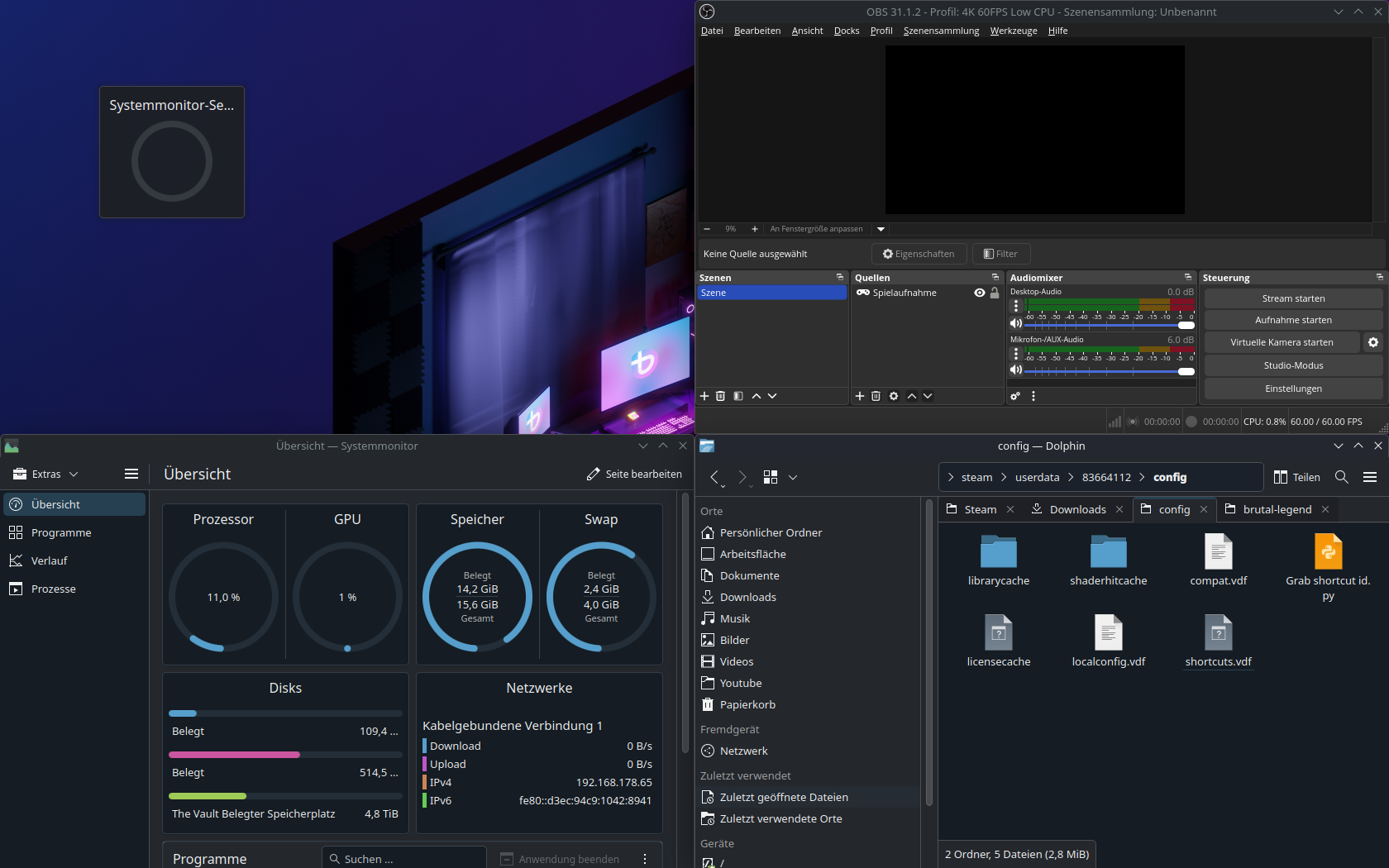Image resolution: width=1389 pixels, height=868 pixels.
Task: Add a new source in Quellen panel
Action: coord(860,396)
